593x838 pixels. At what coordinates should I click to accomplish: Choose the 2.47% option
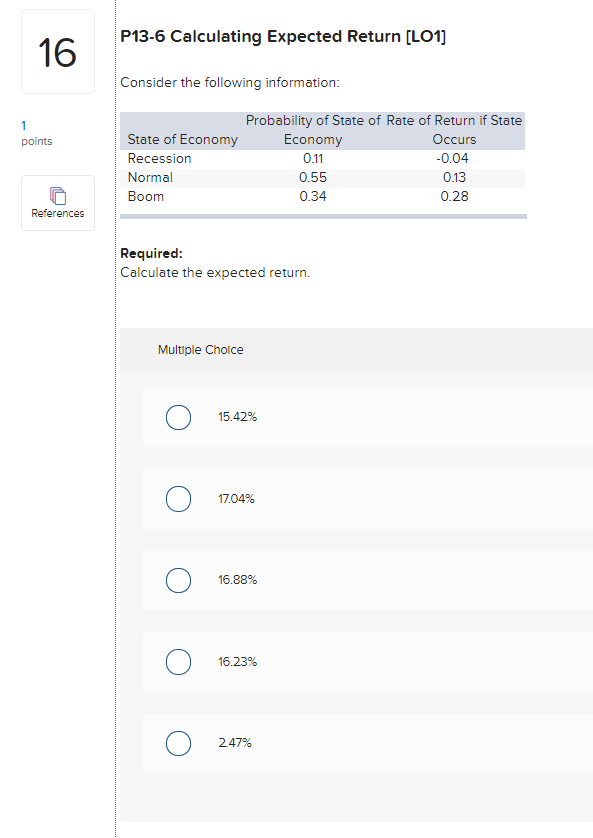click(178, 743)
